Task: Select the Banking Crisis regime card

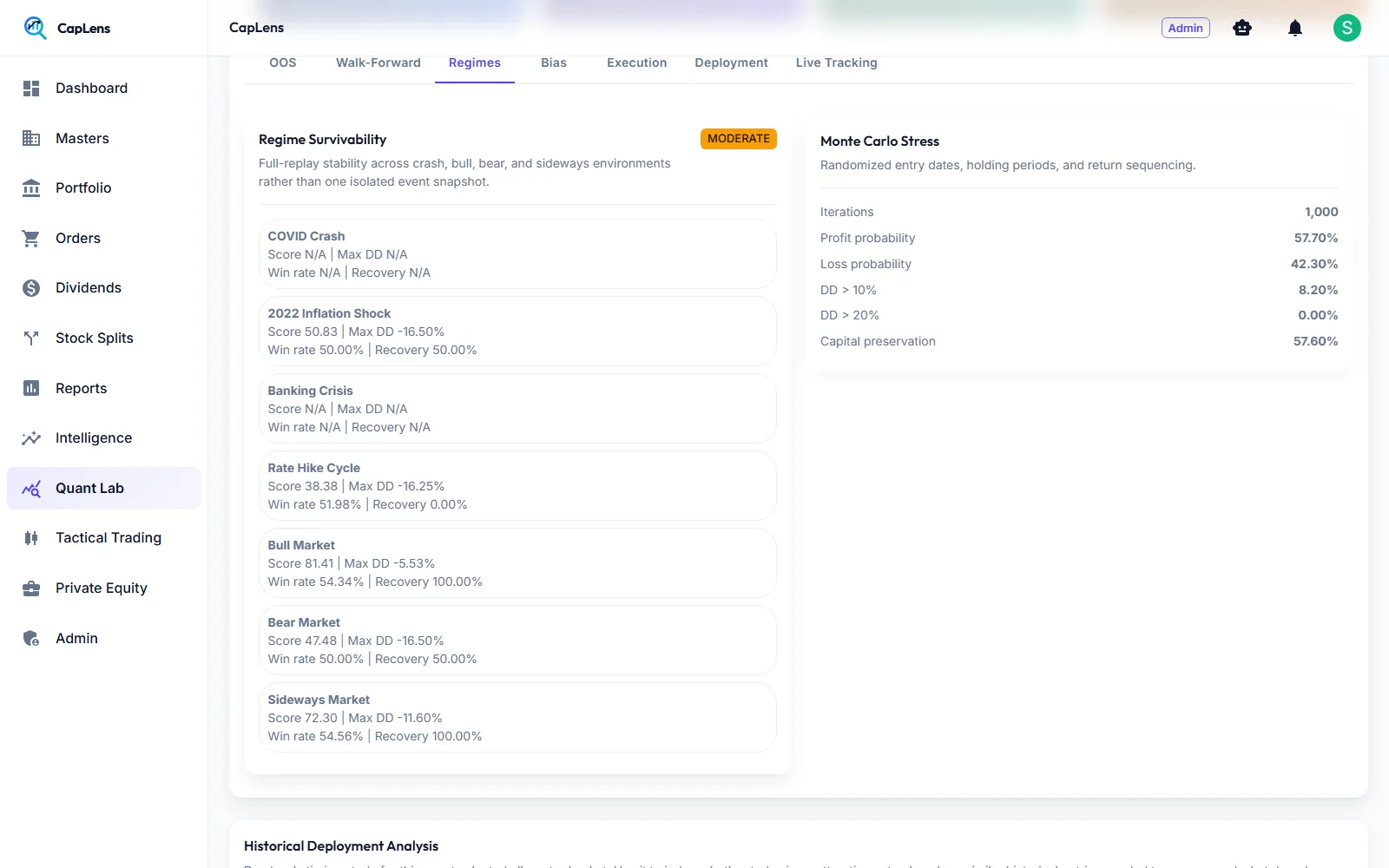Action: click(x=517, y=408)
